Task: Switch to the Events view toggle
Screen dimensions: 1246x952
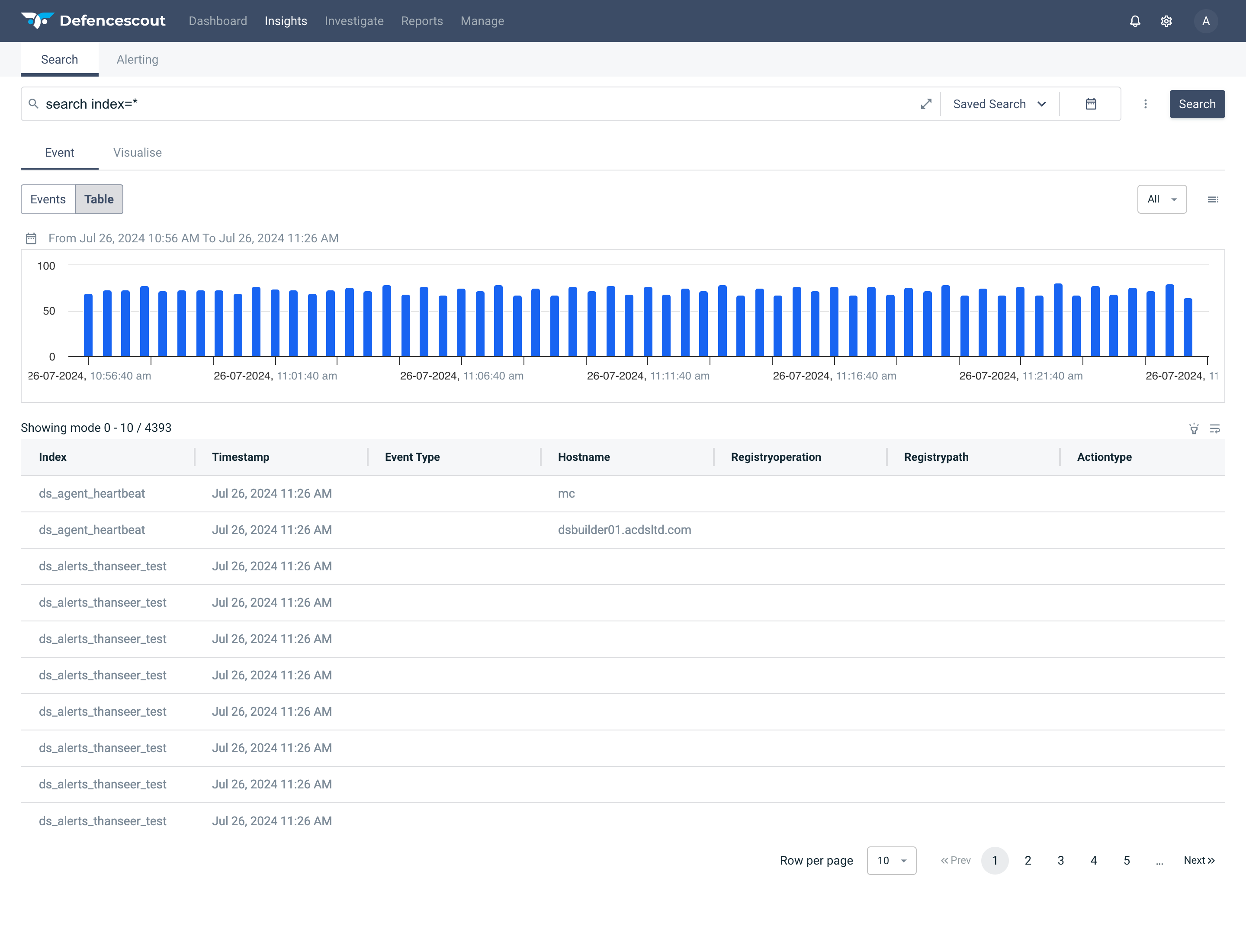Action: [x=48, y=199]
